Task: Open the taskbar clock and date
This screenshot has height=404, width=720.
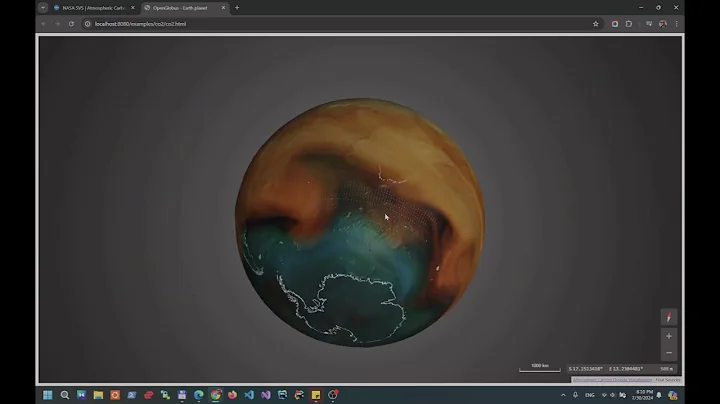Action: [642, 395]
